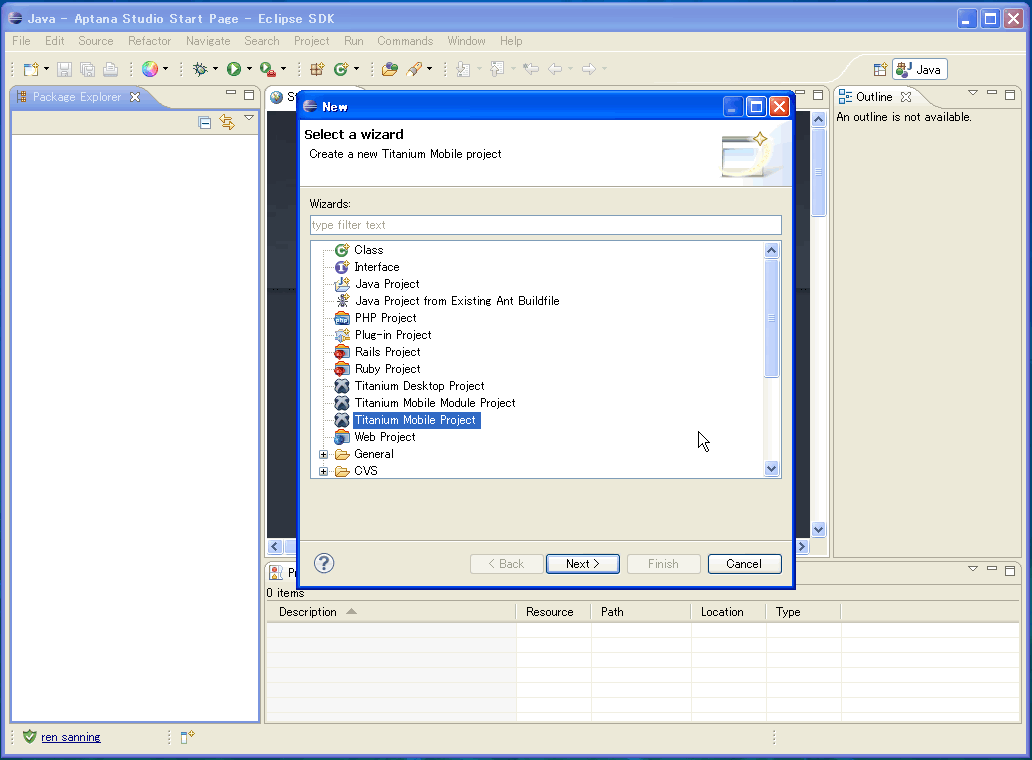Screen dimensions: 1032x760
Task: Select Class in the wizard list
Action: (x=369, y=250)
